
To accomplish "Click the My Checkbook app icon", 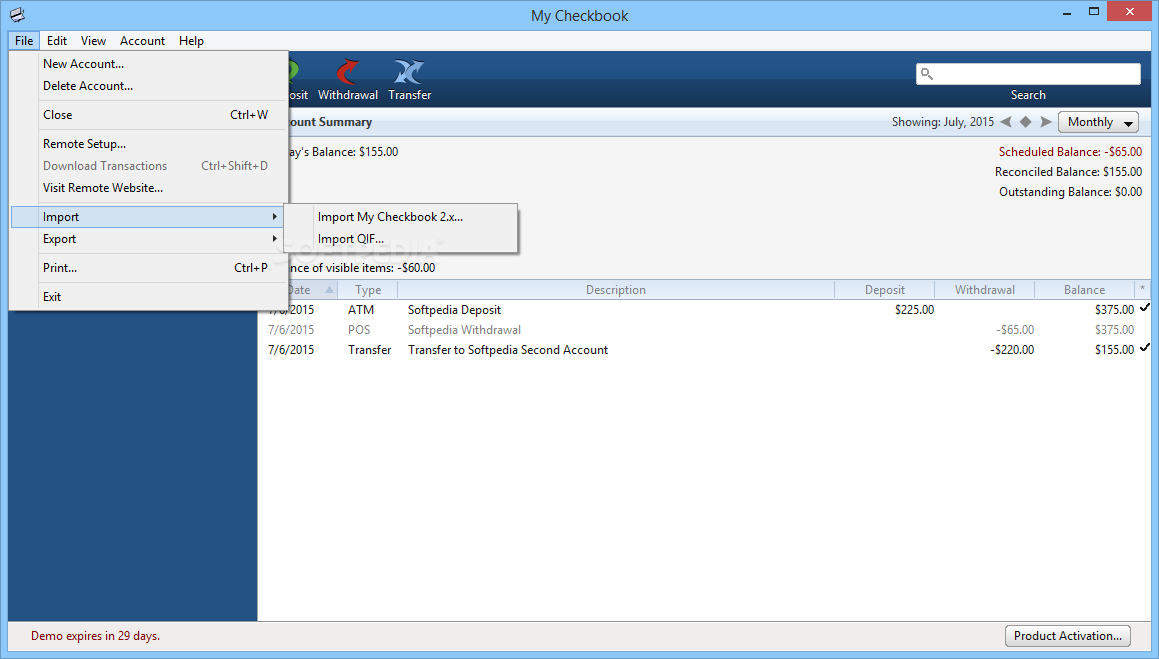I will click(x=18, y=15).
